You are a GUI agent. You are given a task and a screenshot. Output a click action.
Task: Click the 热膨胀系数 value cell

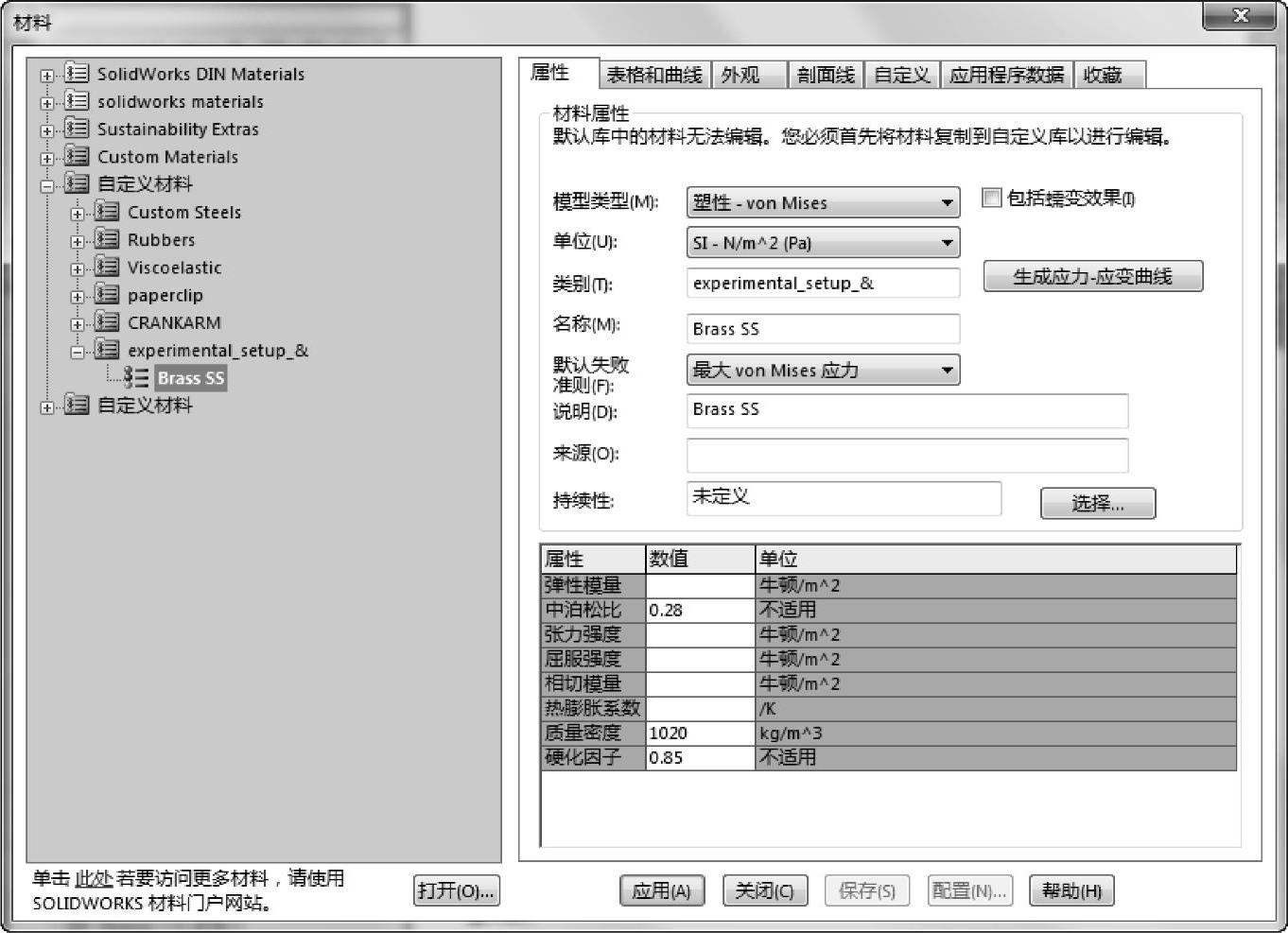pyautogui.click(x=701, y=708)
